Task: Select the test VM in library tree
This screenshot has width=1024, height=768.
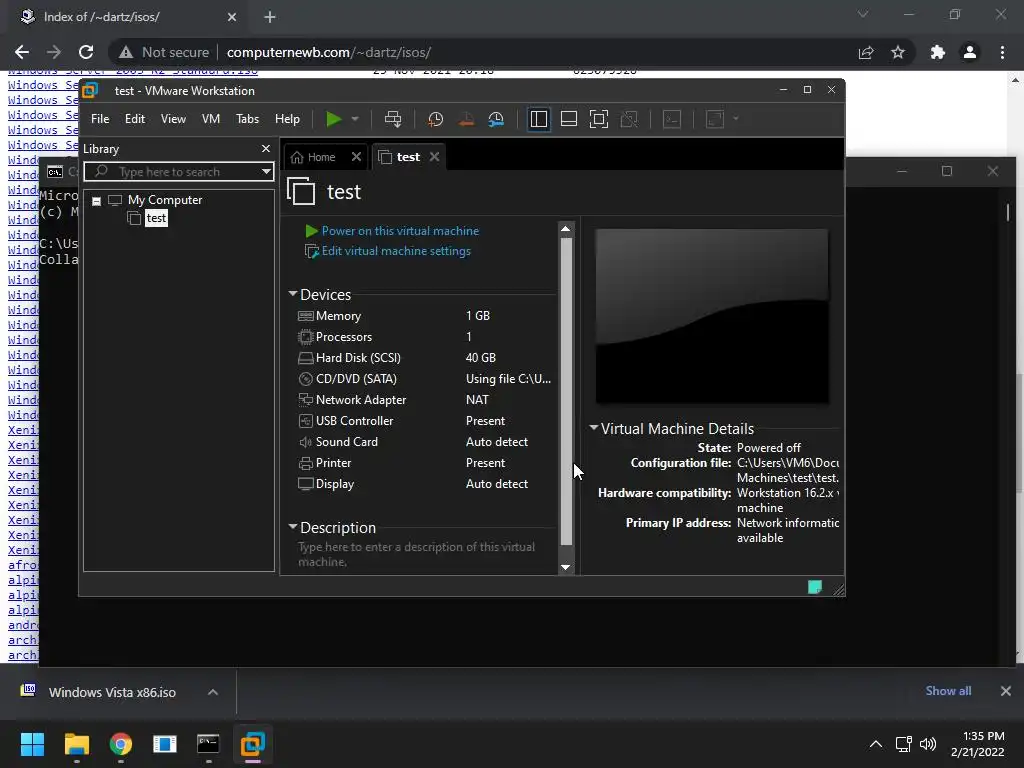Action: (x=156, y=218)
